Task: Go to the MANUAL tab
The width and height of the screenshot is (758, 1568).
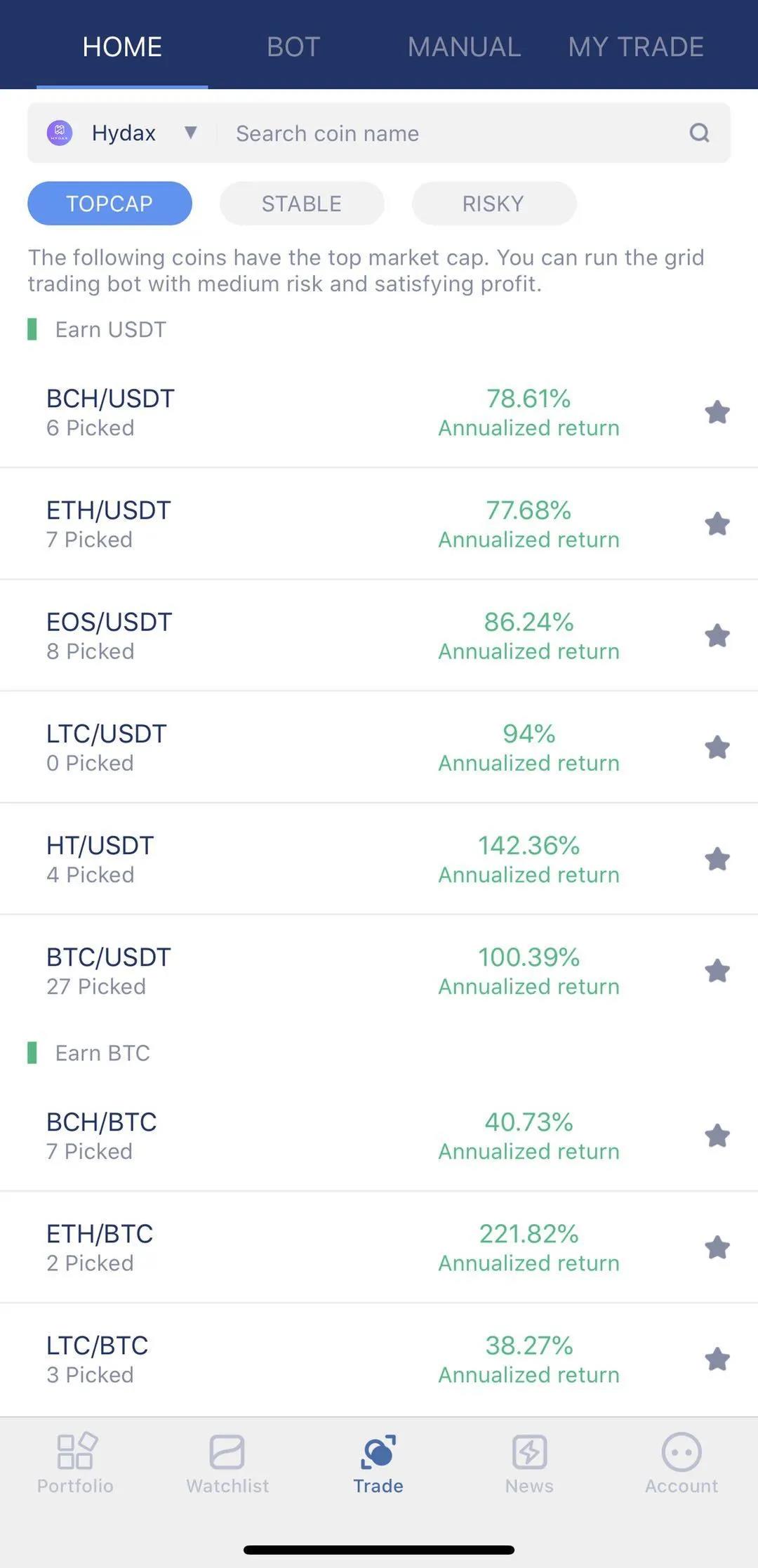Action: click(464, 47)
